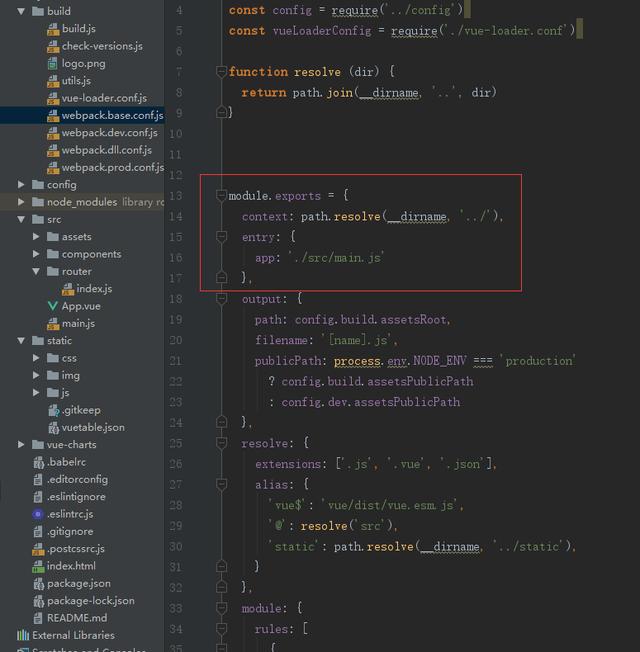Select the assets folder name
This screenshot has height=652, width=640.
(77, 237)
